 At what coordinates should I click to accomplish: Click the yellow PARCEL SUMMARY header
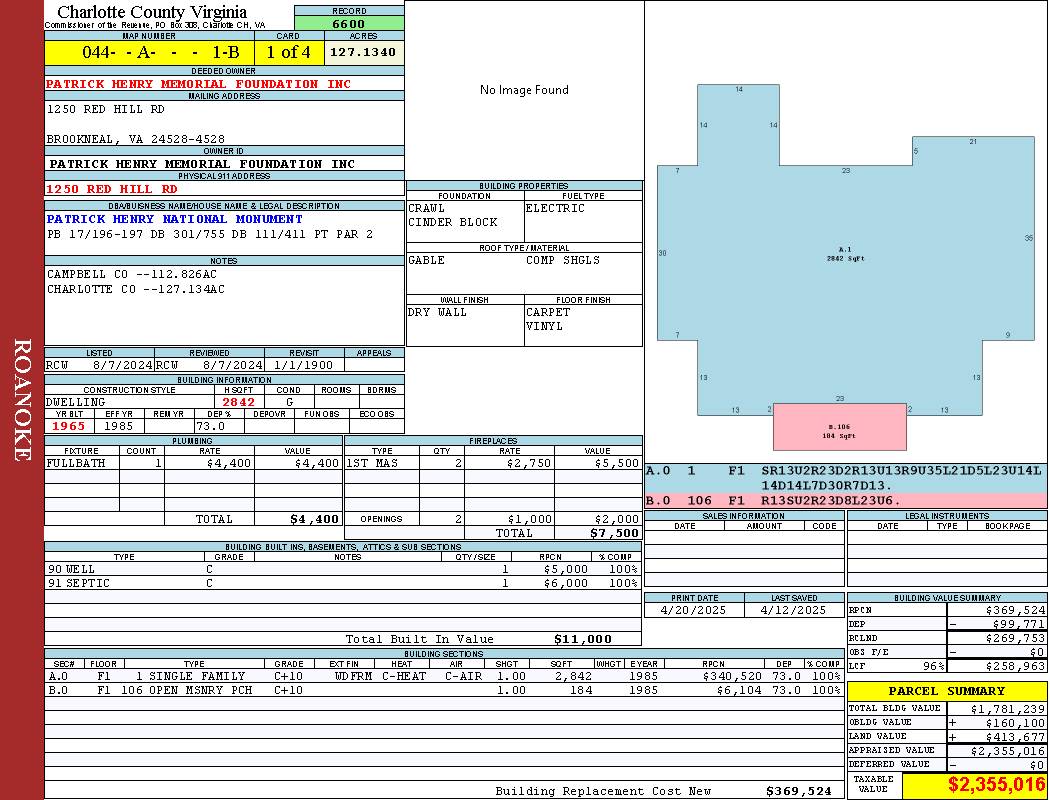(947, 692)
